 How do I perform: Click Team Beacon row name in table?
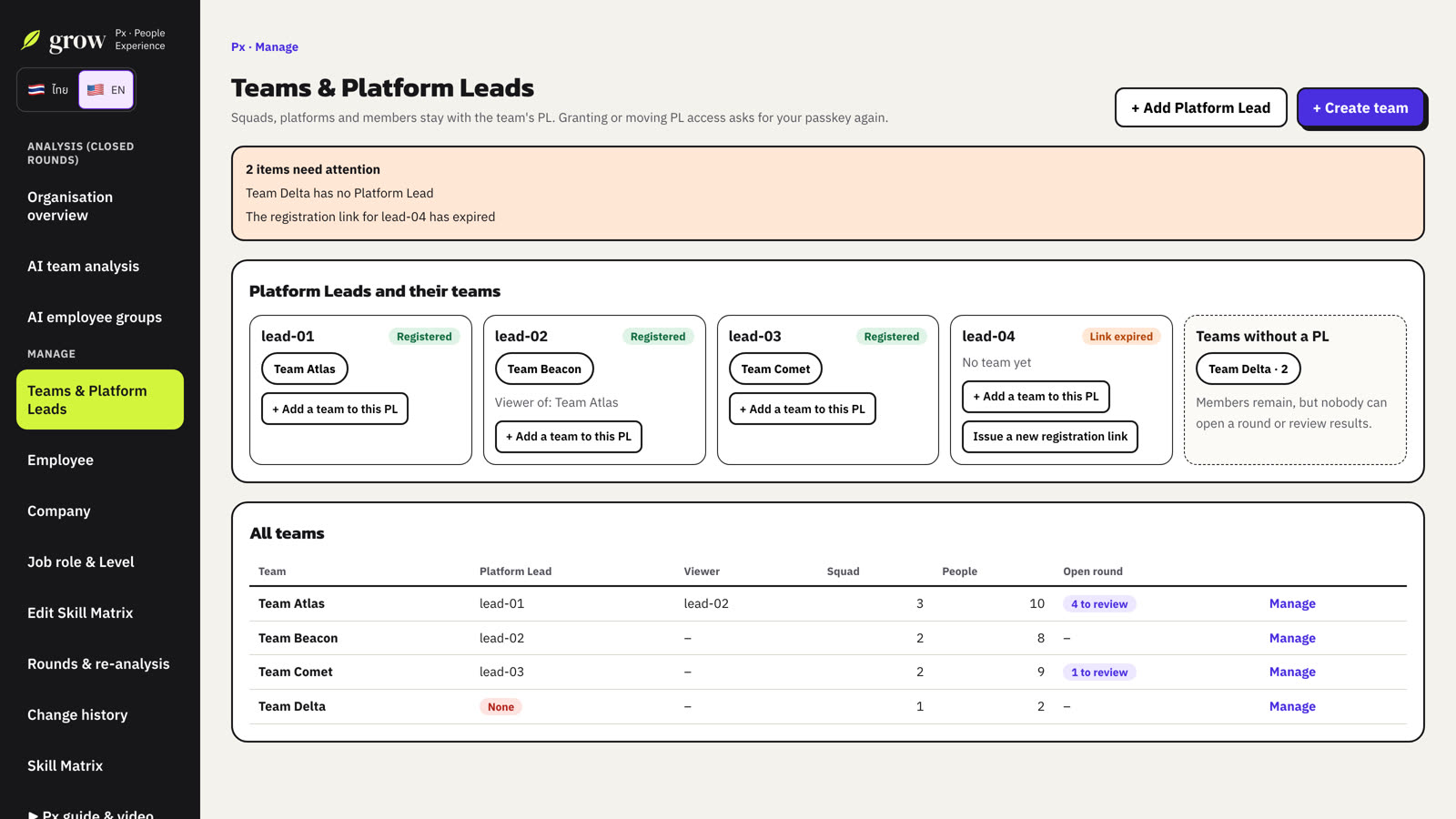(x=298, y=639)
